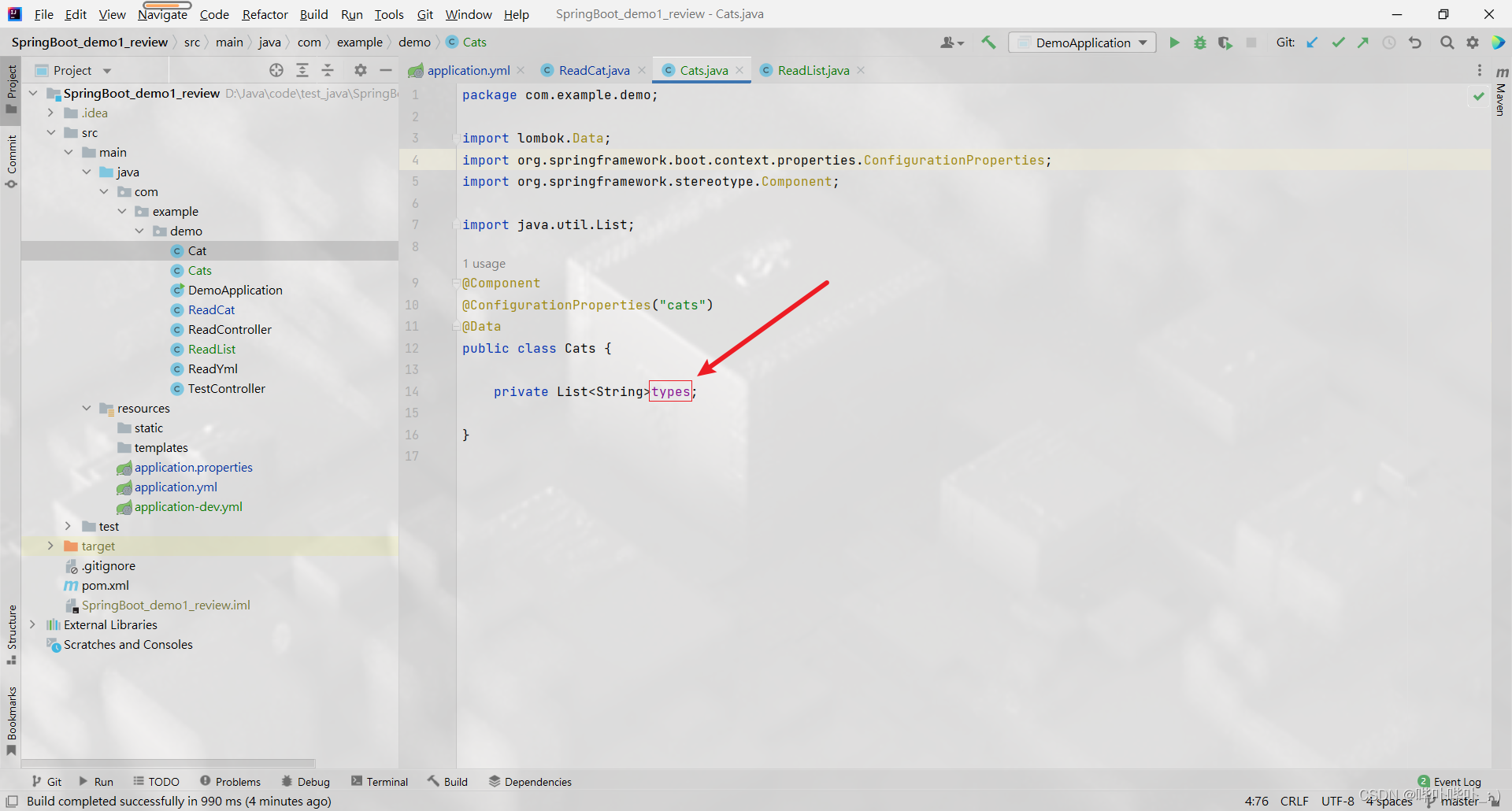This screenshot has width=1512, height=811.
Task: Expand External Libraries node
Action: click(x=33, y=624)
